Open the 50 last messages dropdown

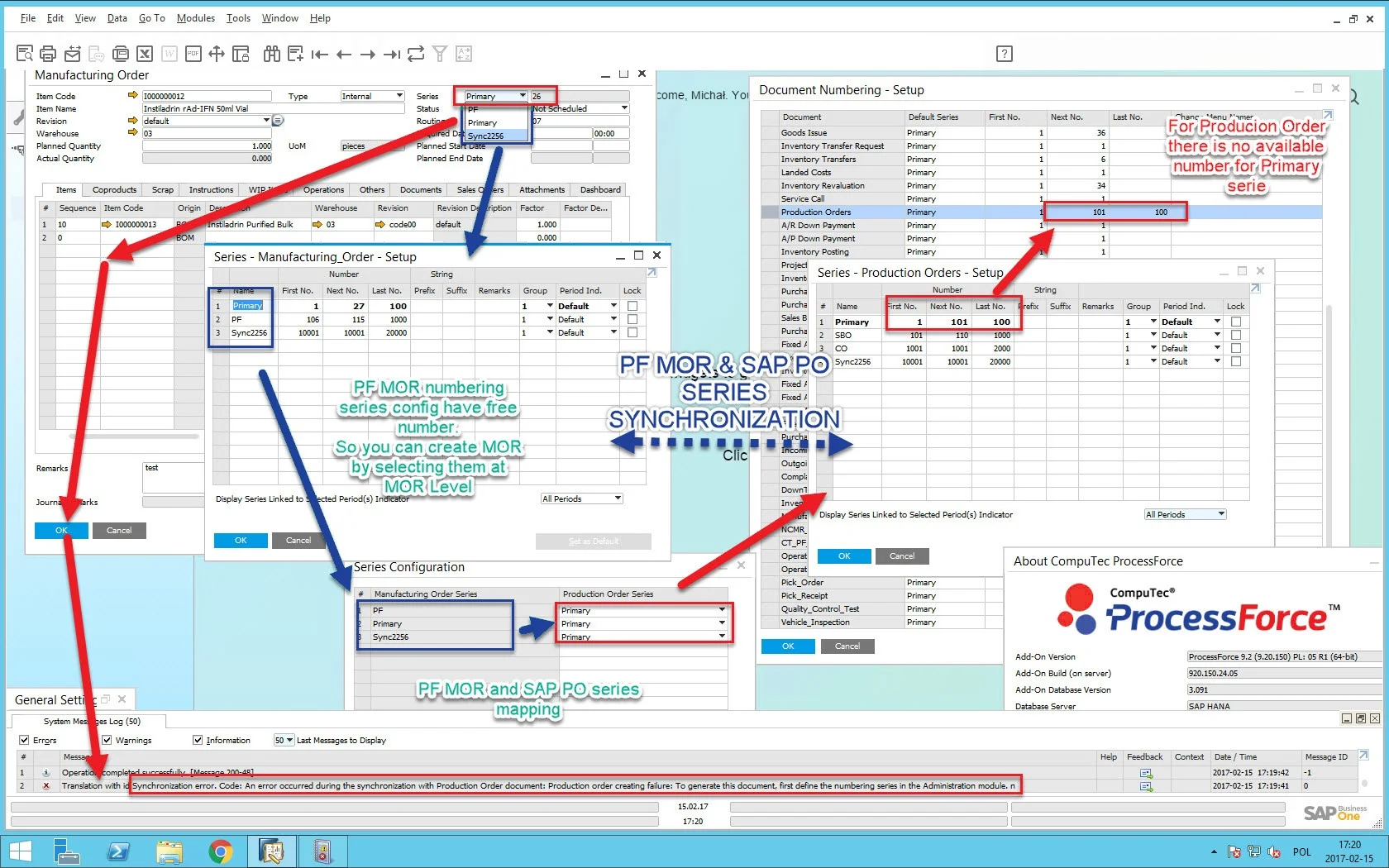pyautogui.click(x=284, y=740)
